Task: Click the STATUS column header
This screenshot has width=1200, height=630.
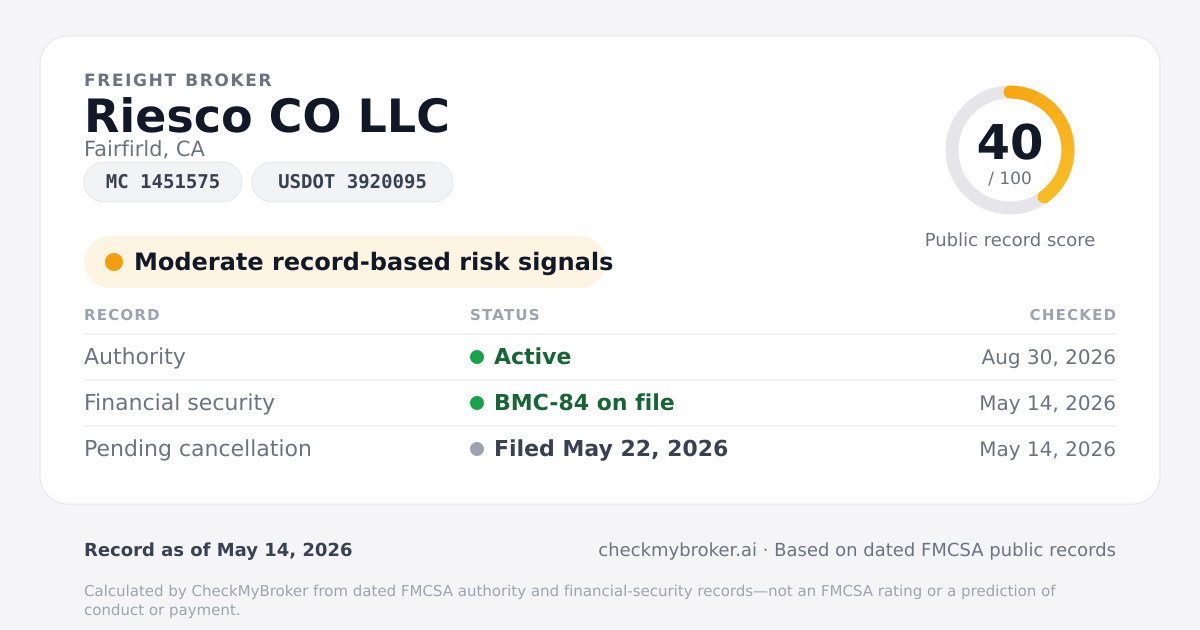Action: coord(505,315)
